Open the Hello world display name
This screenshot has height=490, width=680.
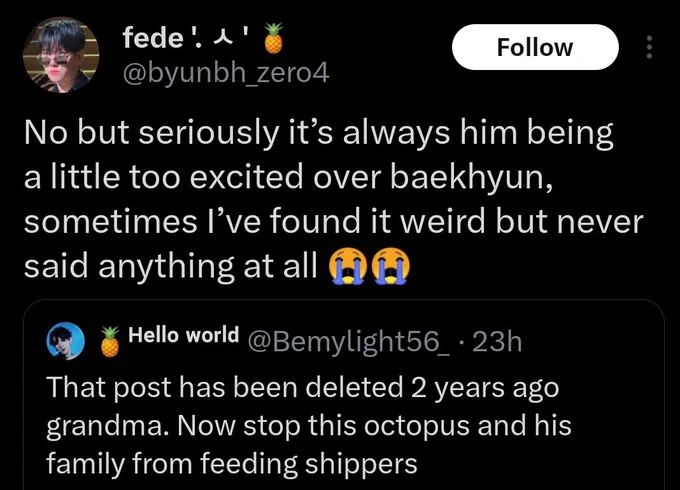pos(183,335)
